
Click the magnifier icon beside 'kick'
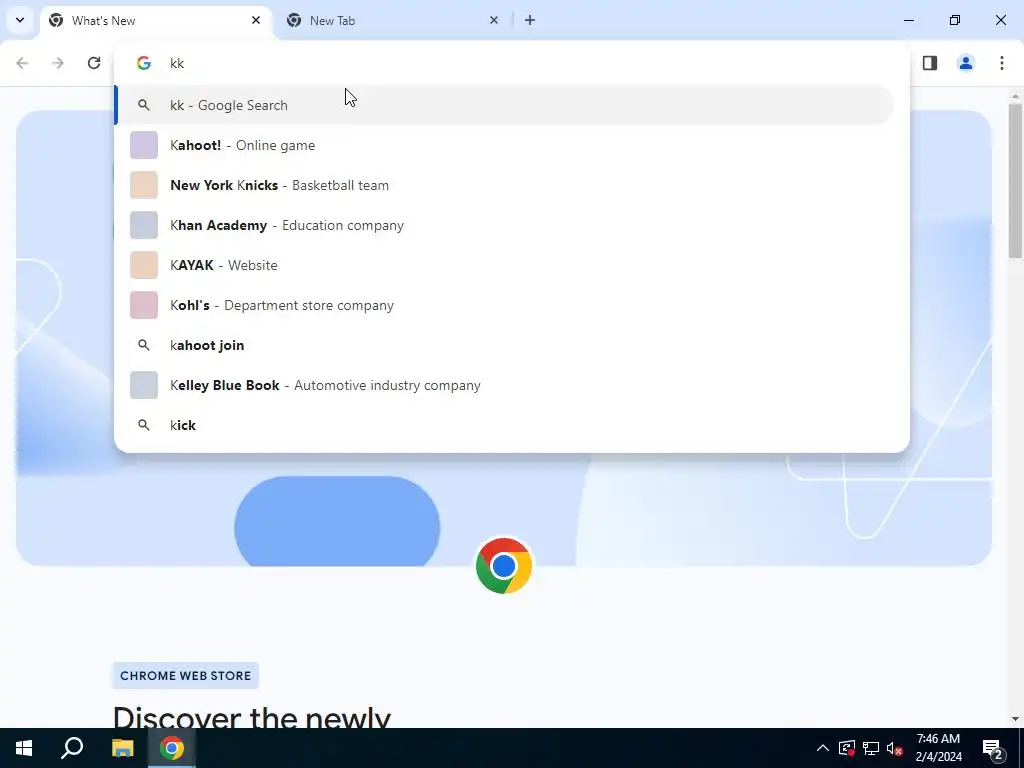(144, 425)
